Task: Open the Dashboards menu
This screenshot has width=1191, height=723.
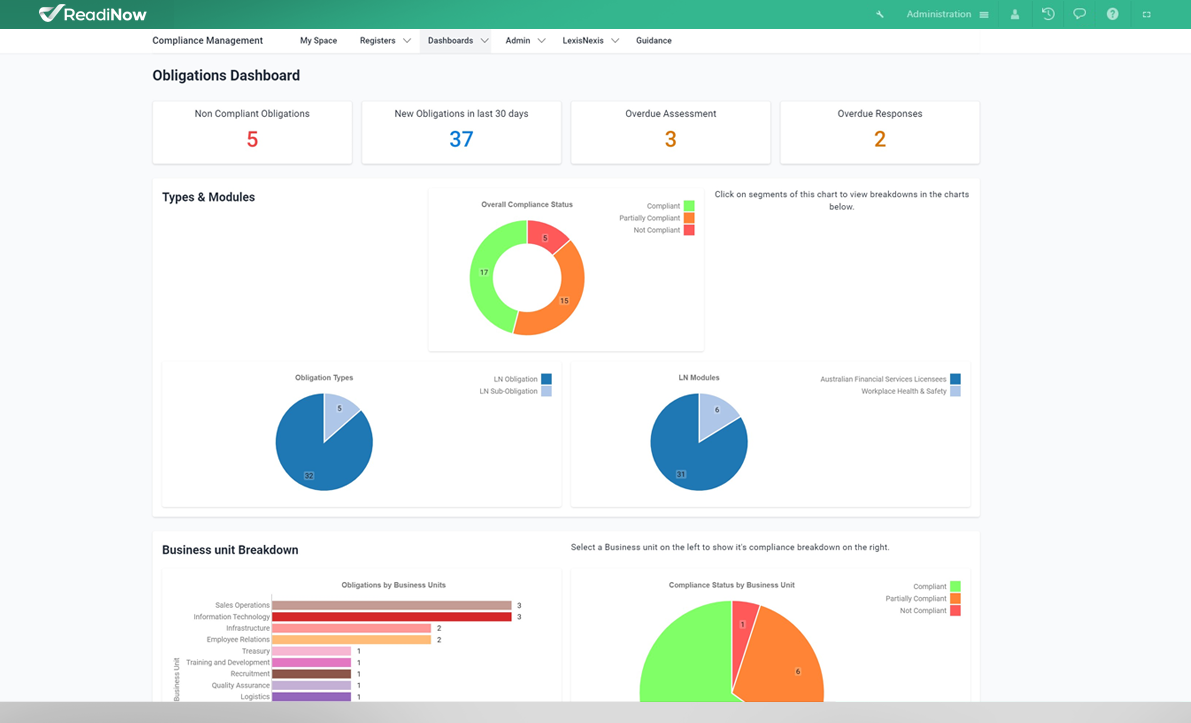Action: click(450, 41)
